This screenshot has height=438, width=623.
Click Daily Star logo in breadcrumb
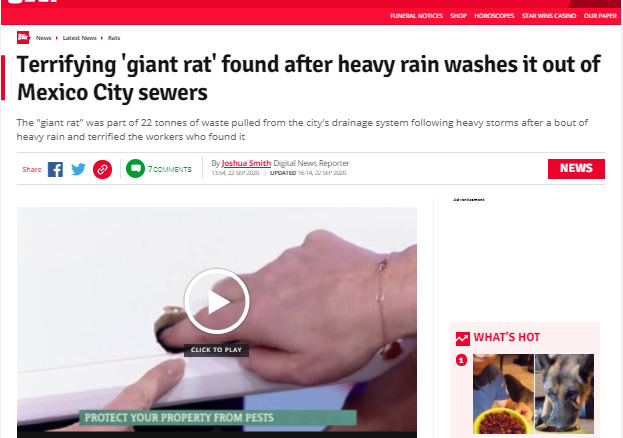[x=23, y=37]
